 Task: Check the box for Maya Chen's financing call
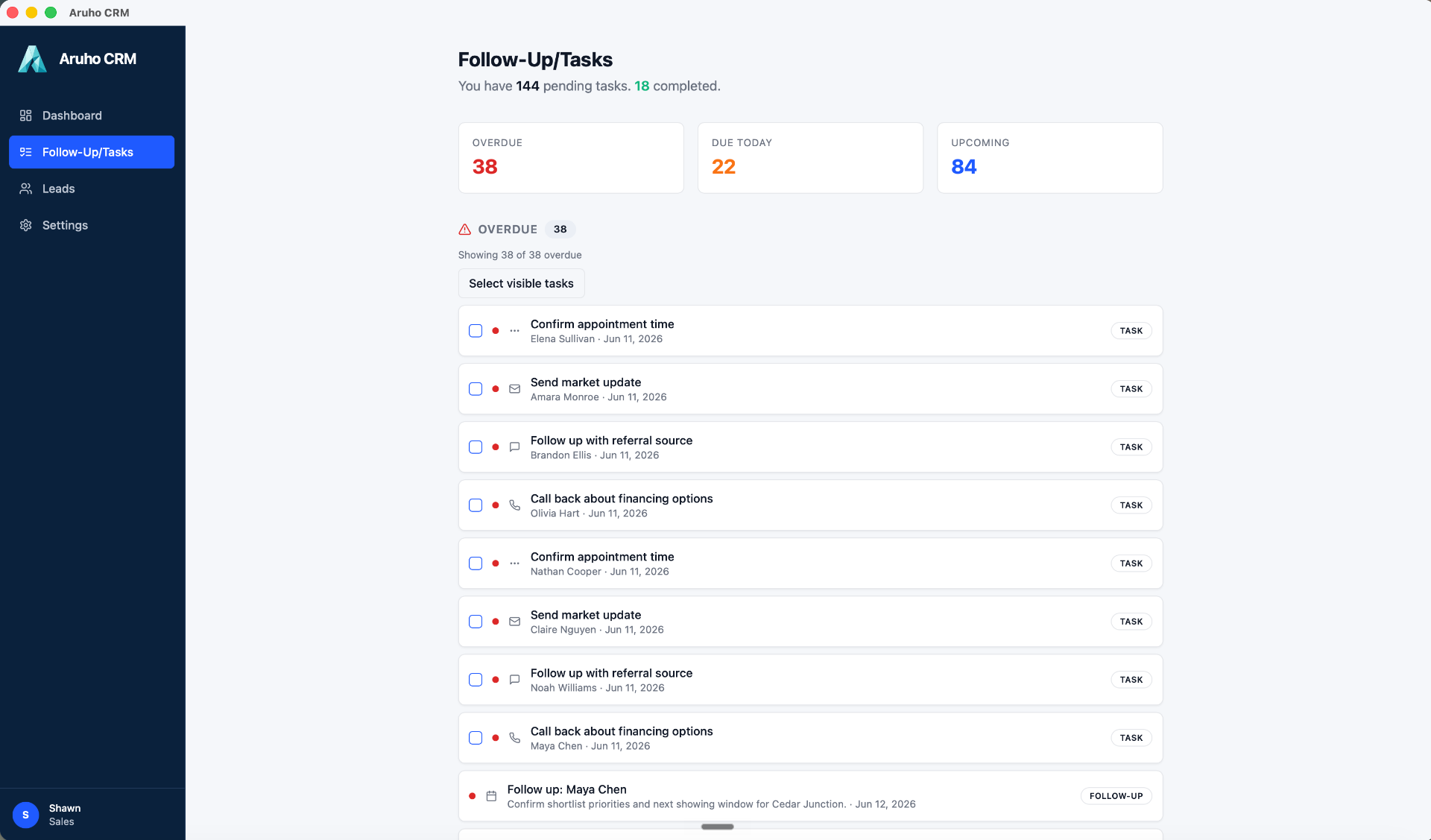[476, 738]
